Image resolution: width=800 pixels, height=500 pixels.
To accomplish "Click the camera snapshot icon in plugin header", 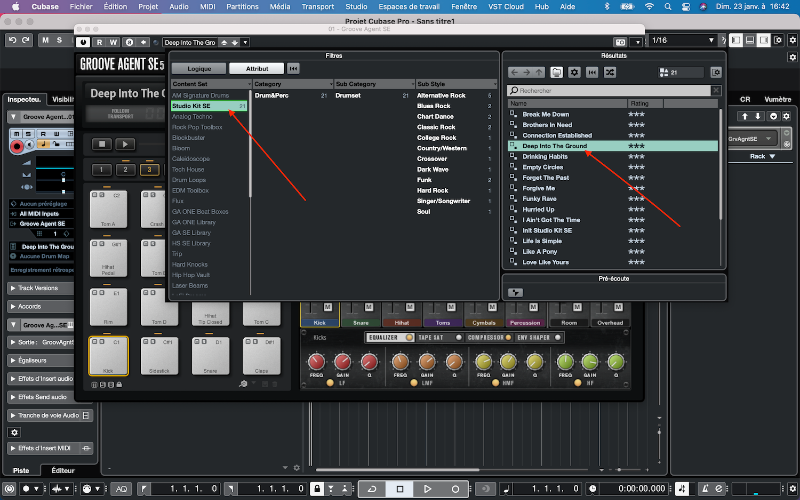I will (x=620, y=42).
